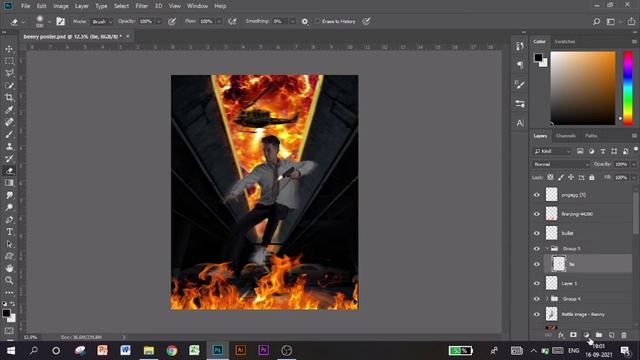
Task: Open the Opacity slider dropdown in options bar
Action: pyautogui.click(x=159, y=22)
